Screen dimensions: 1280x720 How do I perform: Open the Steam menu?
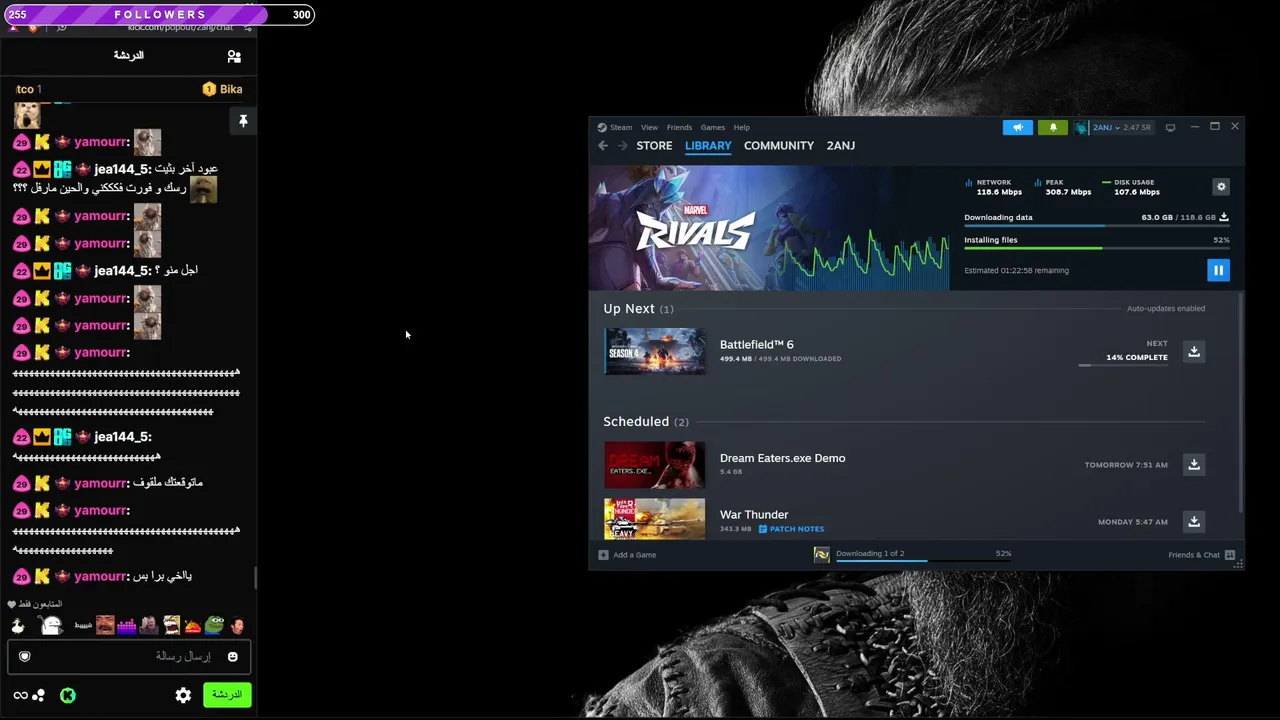pyautogui.click(x=621, y=128)
